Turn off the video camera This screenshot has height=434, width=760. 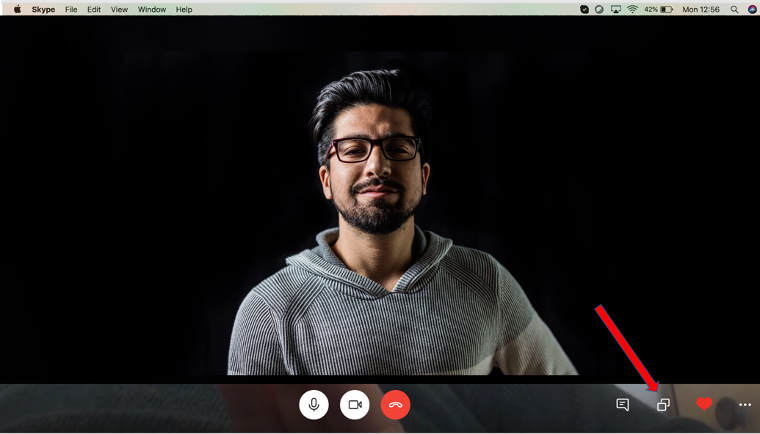(355, 404)
